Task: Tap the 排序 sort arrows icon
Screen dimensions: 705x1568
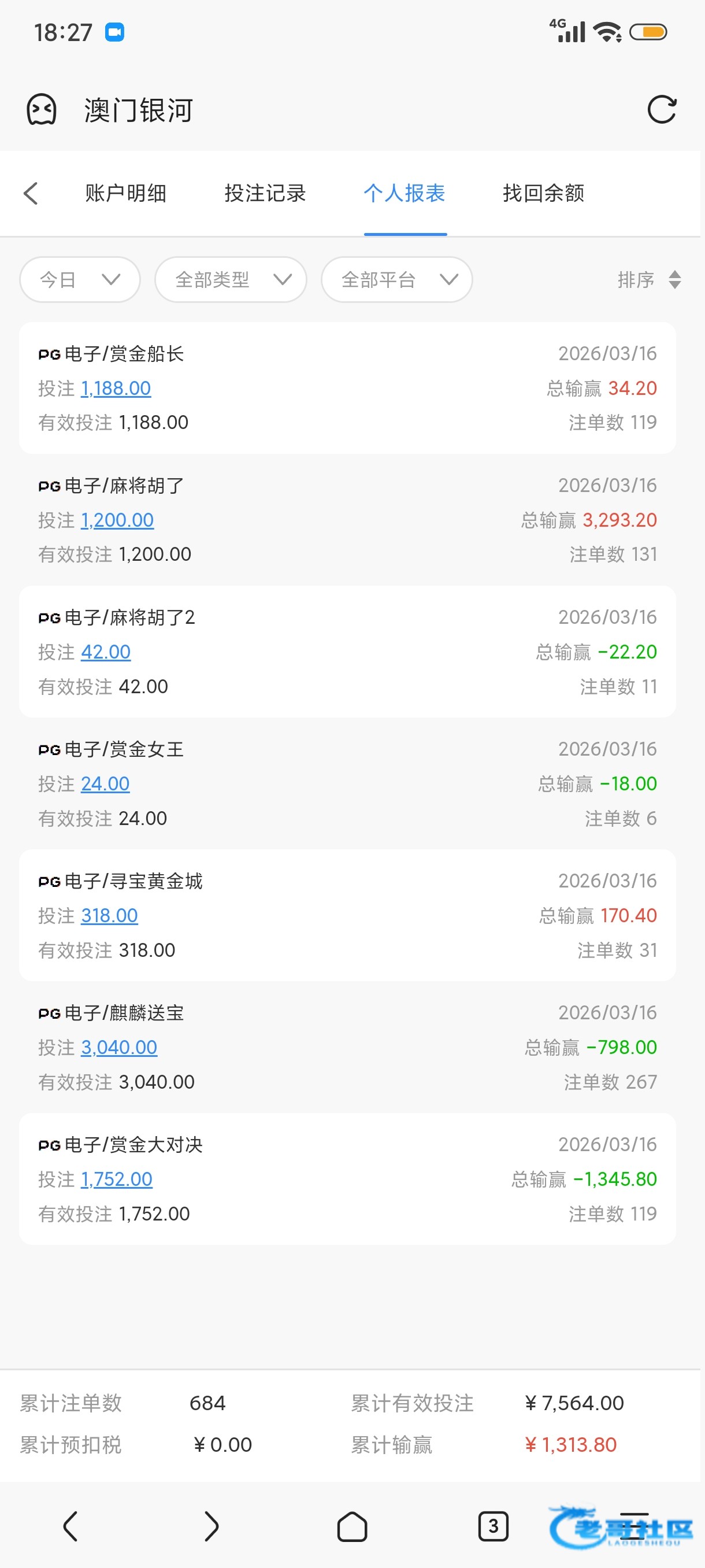Action: [674, 280]
